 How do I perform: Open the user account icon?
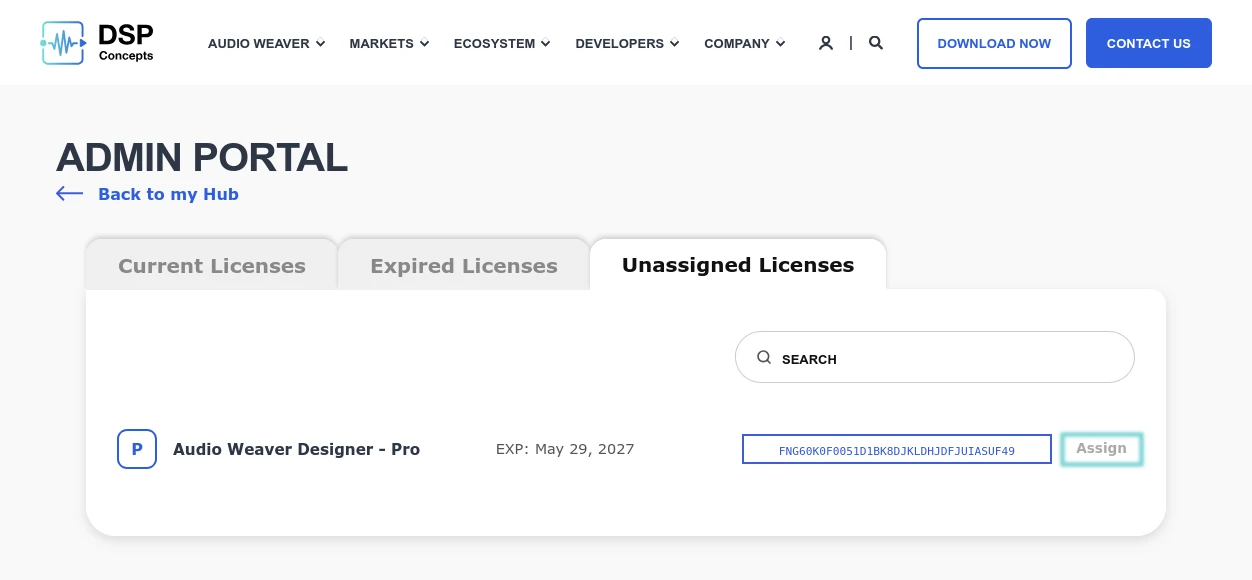pos(826,43)
